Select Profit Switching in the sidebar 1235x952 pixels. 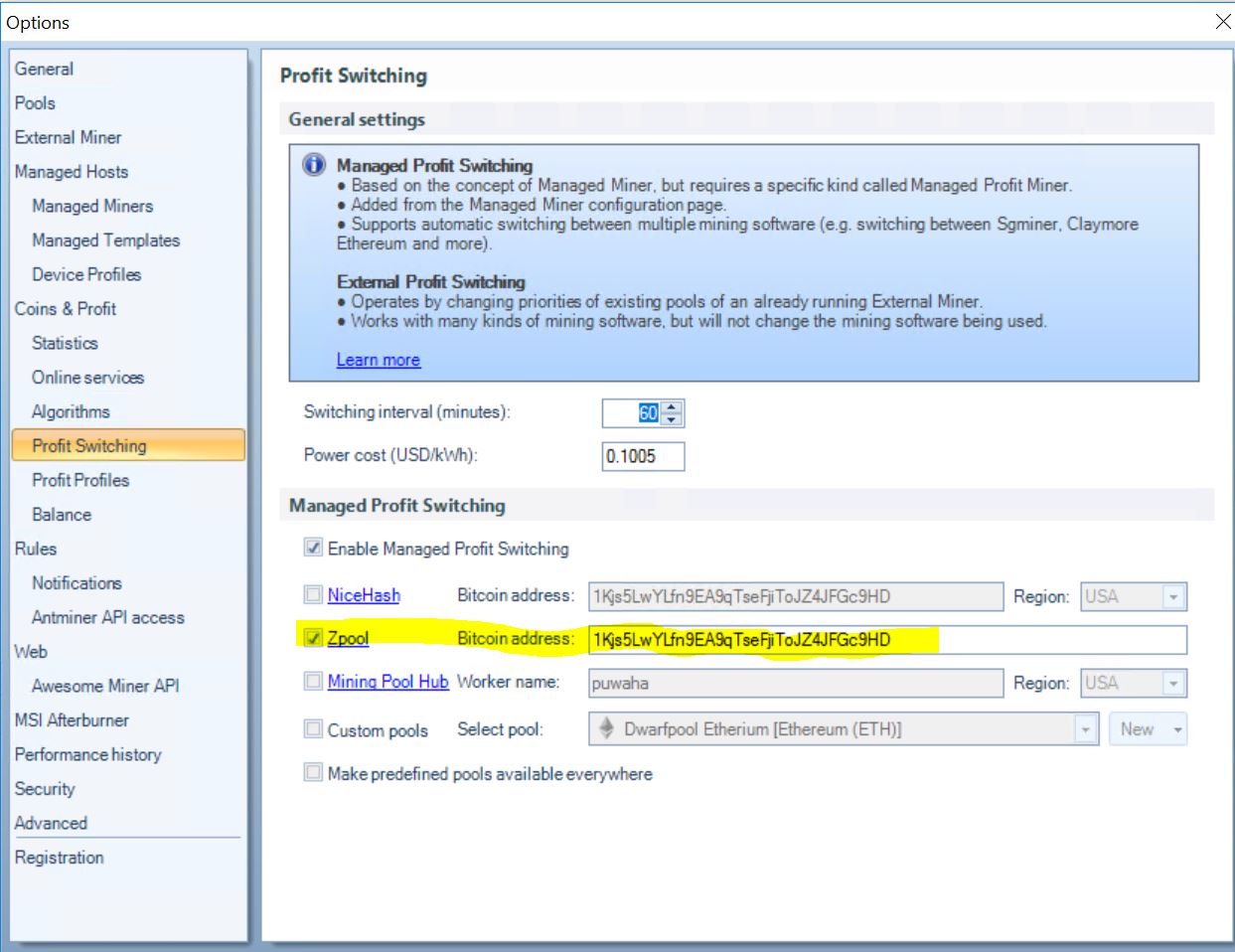click(x=128, y=445)
